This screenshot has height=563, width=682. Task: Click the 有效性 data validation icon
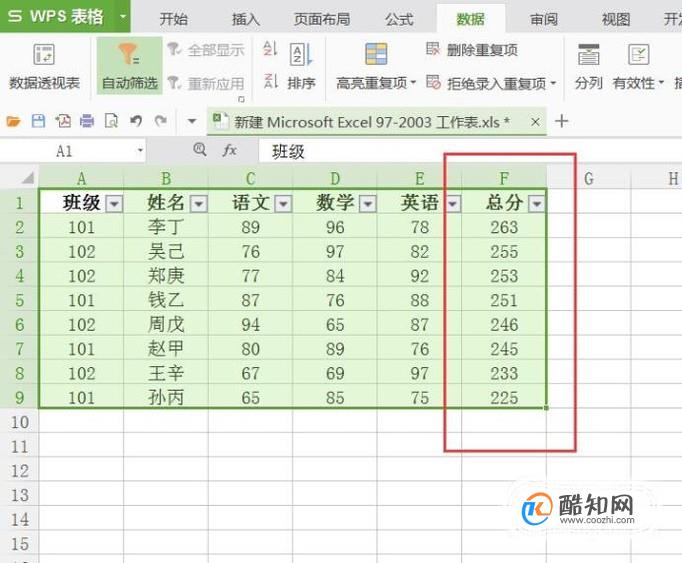638,54
